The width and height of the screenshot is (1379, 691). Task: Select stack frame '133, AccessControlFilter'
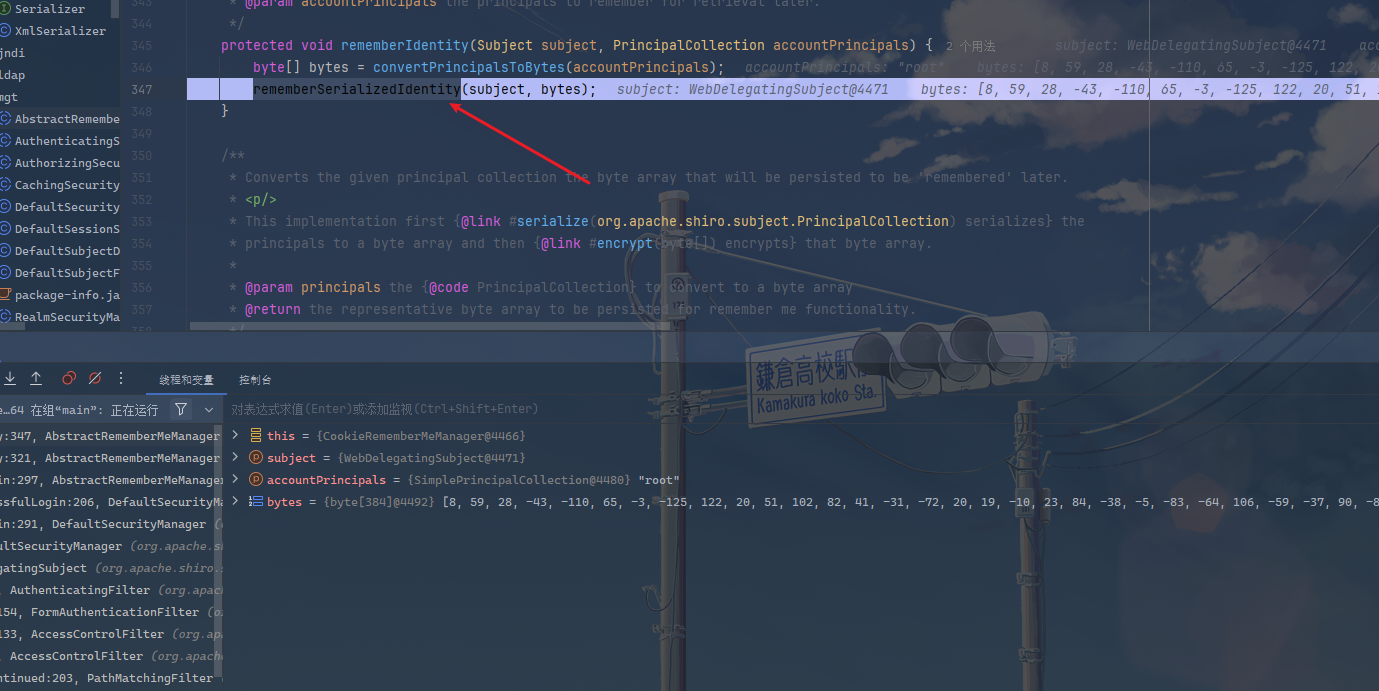coord(110,634)
